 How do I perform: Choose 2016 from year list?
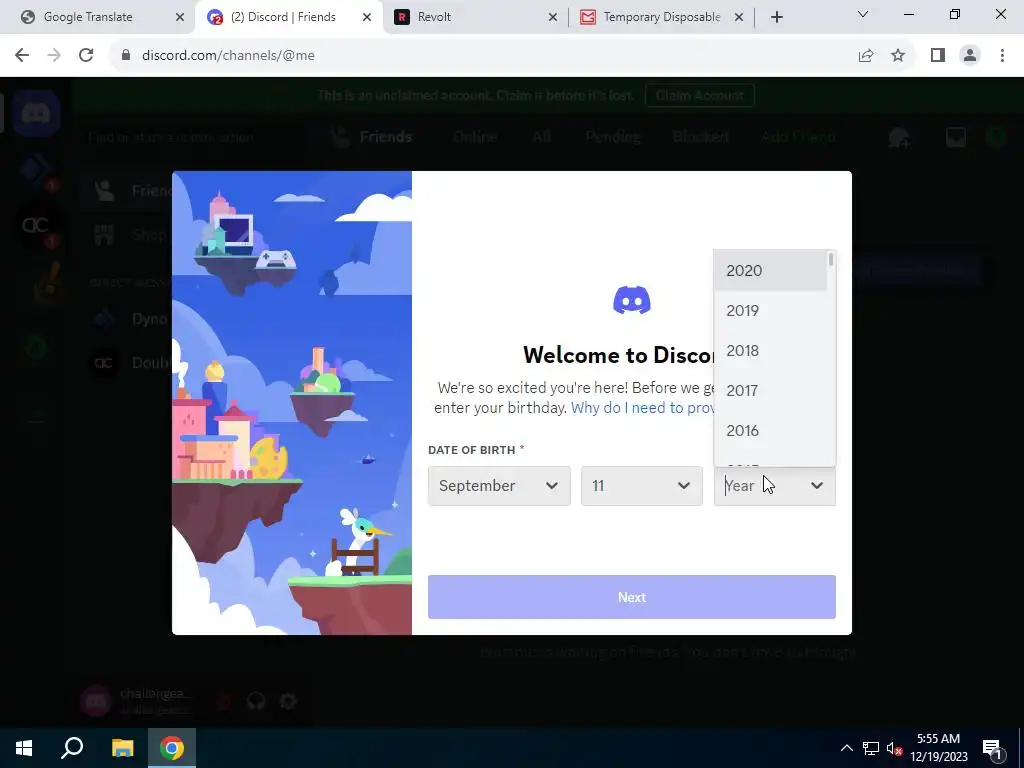coord(771,430)
